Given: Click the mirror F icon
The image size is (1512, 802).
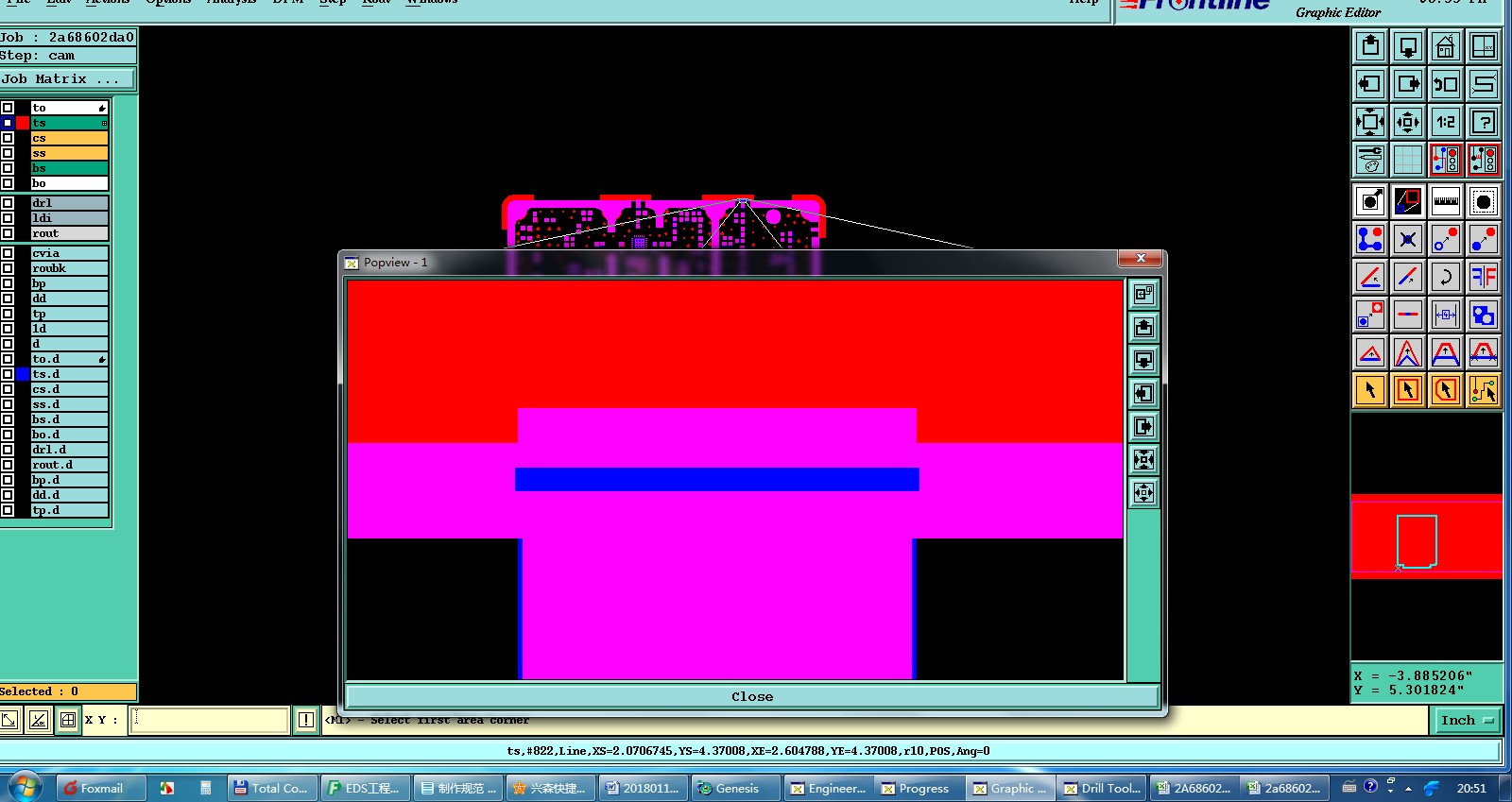Looking at the screenshot, I should pyautogui.click(x=1484, y=277).
